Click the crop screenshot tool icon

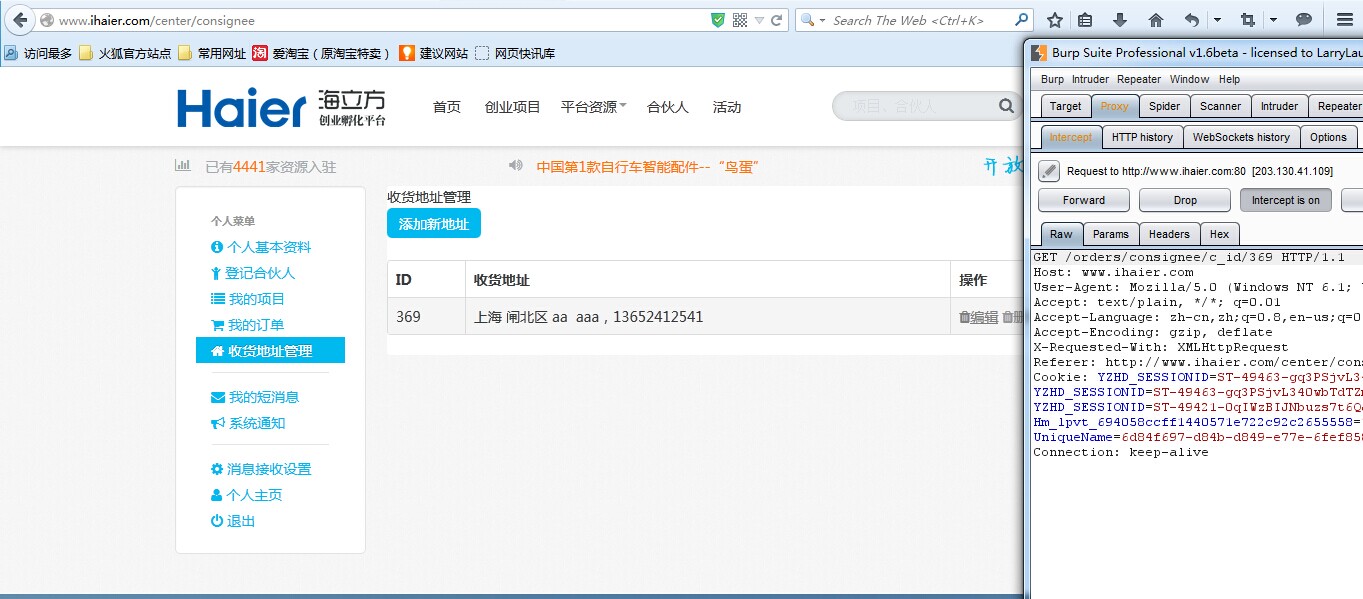click(x=1248, y=20)
